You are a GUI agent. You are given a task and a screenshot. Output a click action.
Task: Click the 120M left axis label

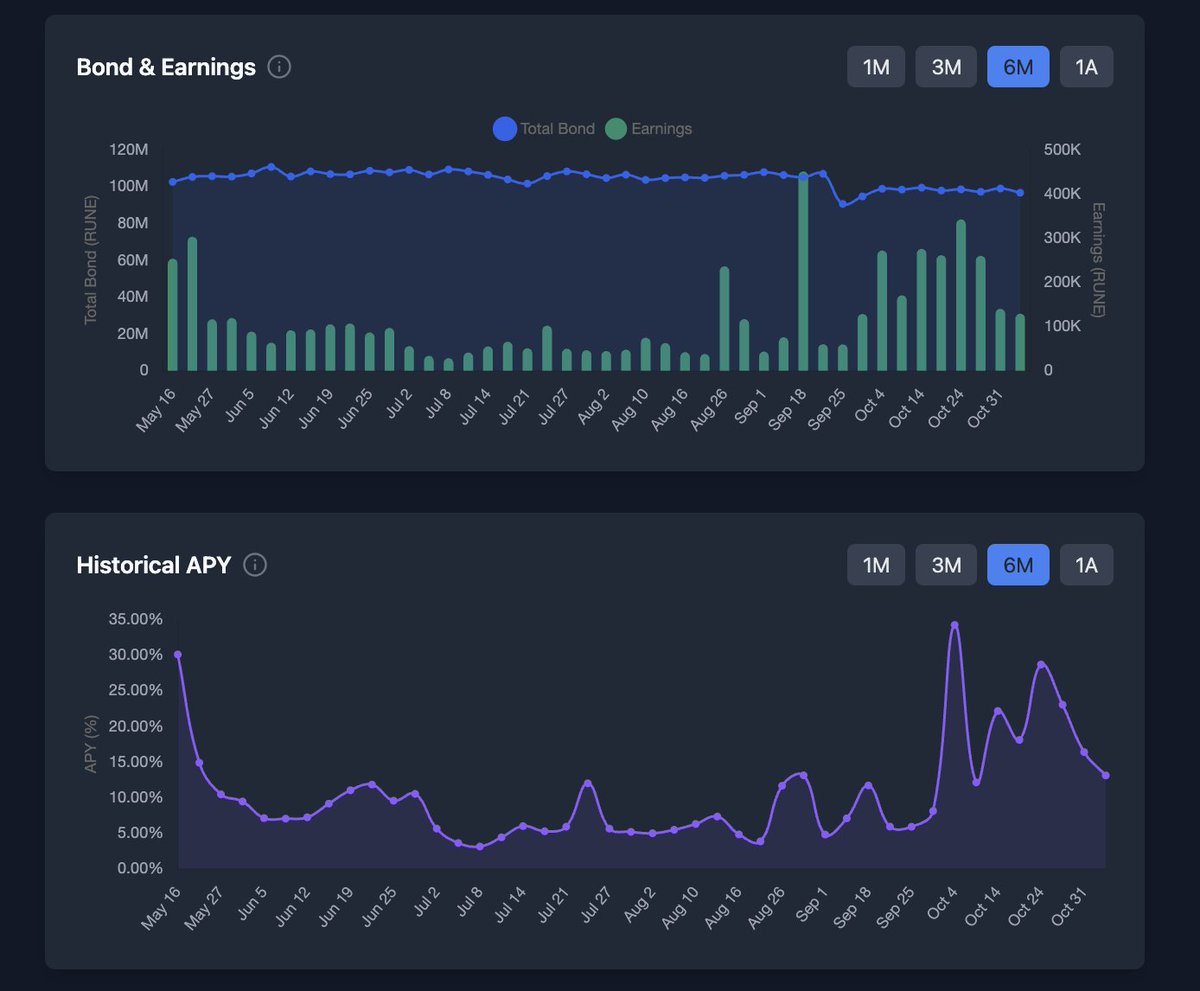point(129,149)
